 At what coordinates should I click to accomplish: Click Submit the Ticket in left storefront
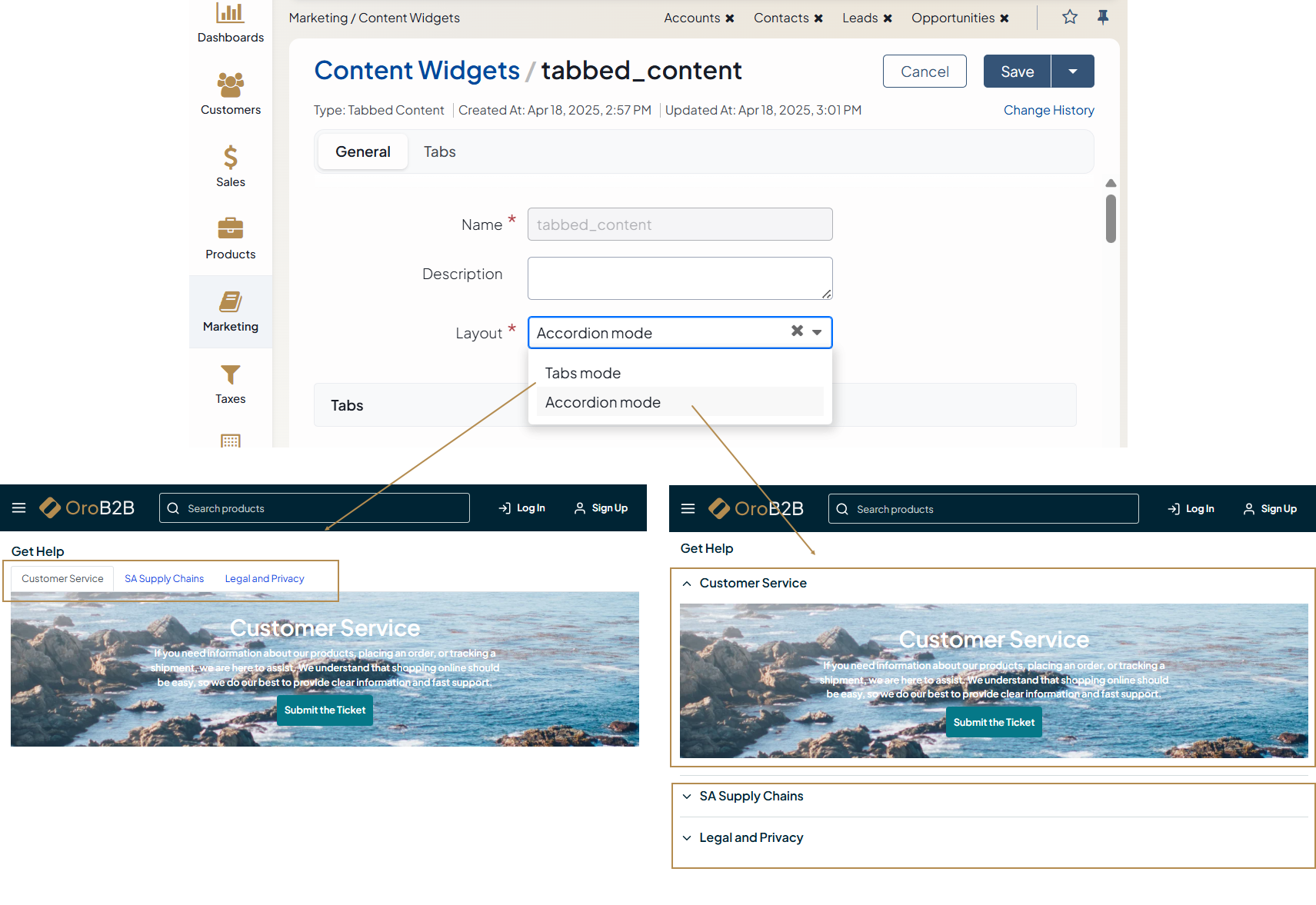325,710
